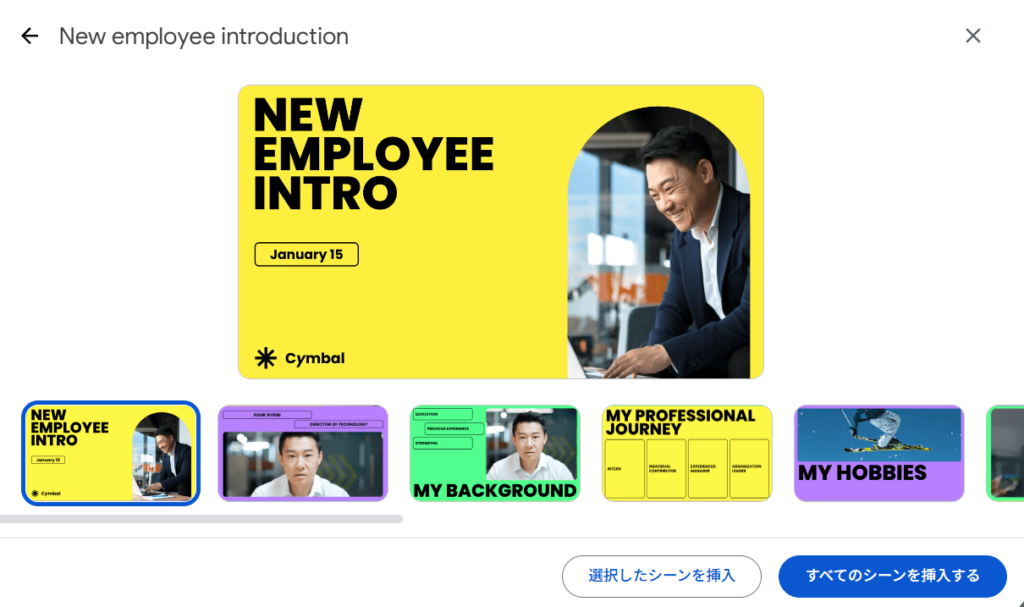Click the empty scrollbar track right of the thumb
The image size is (1024, 607).
(712, 519)
